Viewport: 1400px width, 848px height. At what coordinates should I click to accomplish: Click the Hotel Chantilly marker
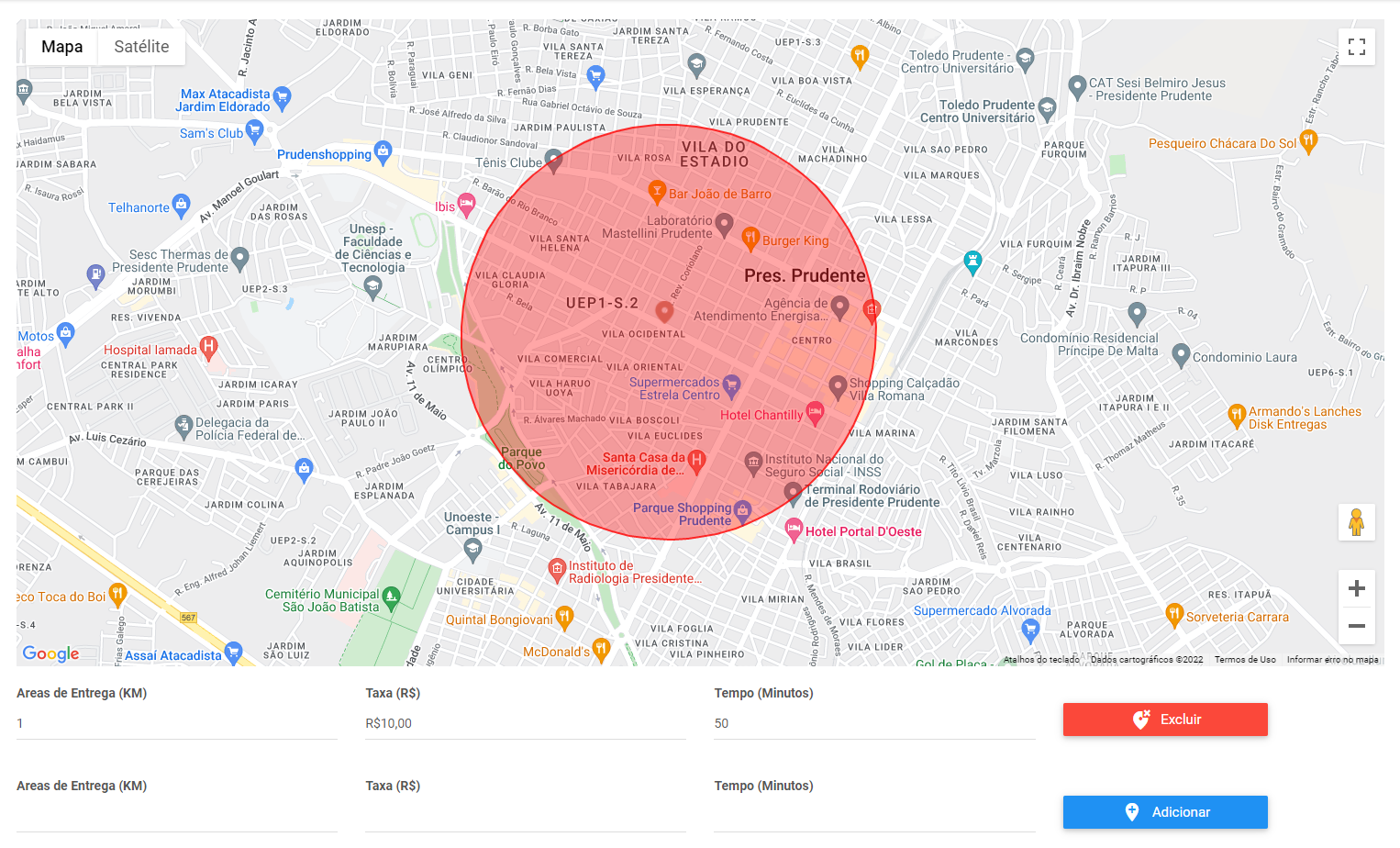pyautogui.click(x=814, y=412)
